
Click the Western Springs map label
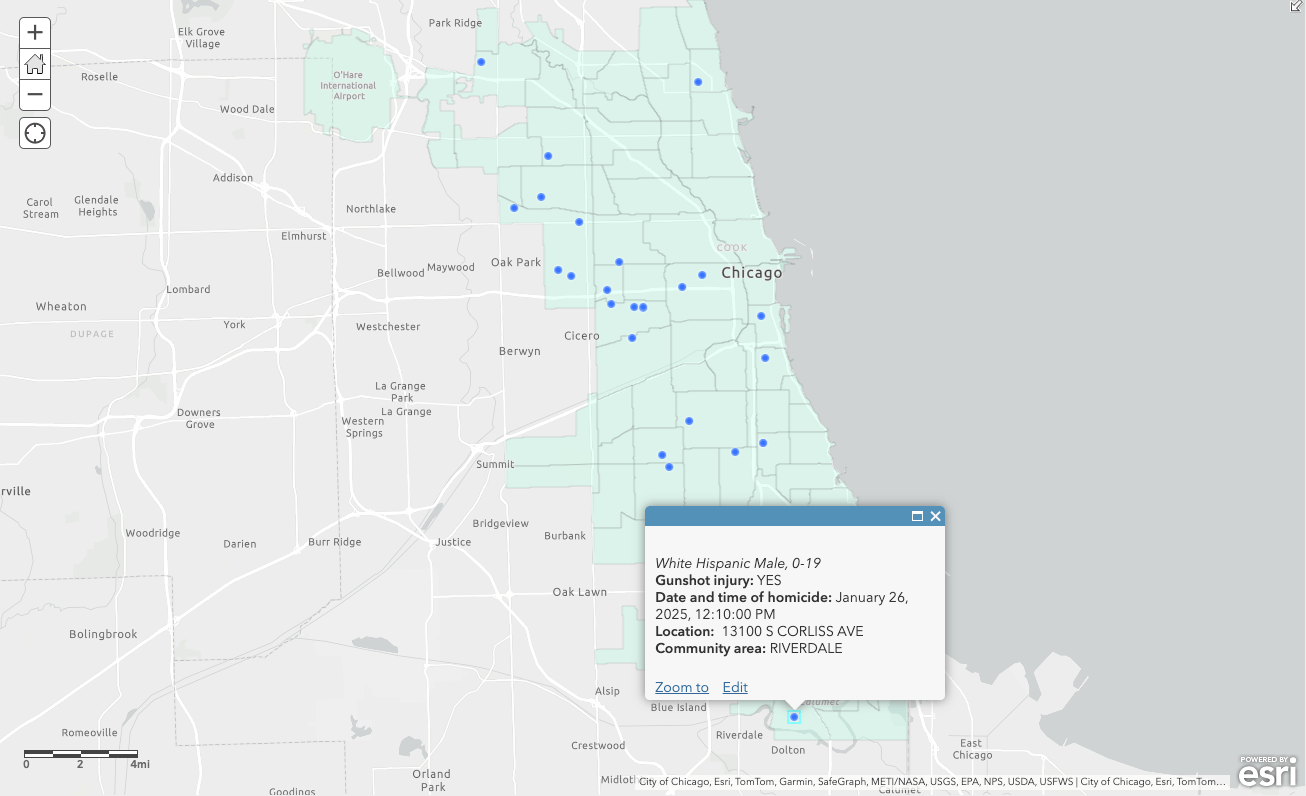click(362, 427)
